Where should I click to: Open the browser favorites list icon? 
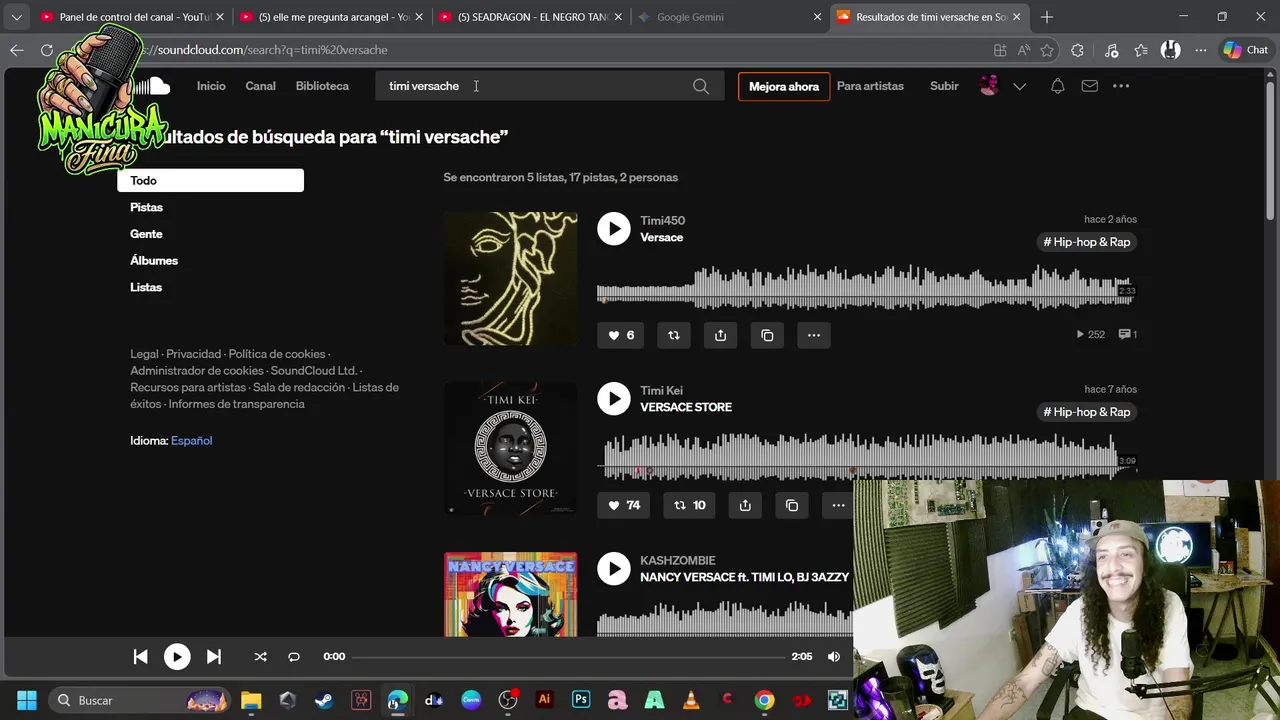click(x=1141, y=50)
